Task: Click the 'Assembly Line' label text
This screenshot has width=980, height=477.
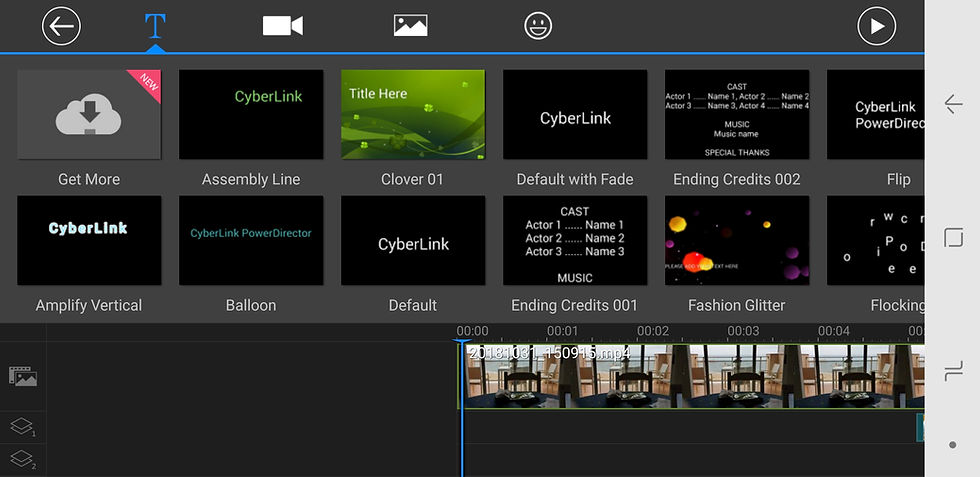Action: point(251,179)
